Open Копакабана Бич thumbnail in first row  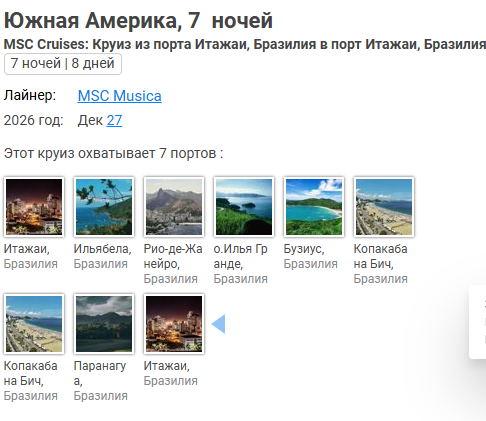tap(384, 207)
